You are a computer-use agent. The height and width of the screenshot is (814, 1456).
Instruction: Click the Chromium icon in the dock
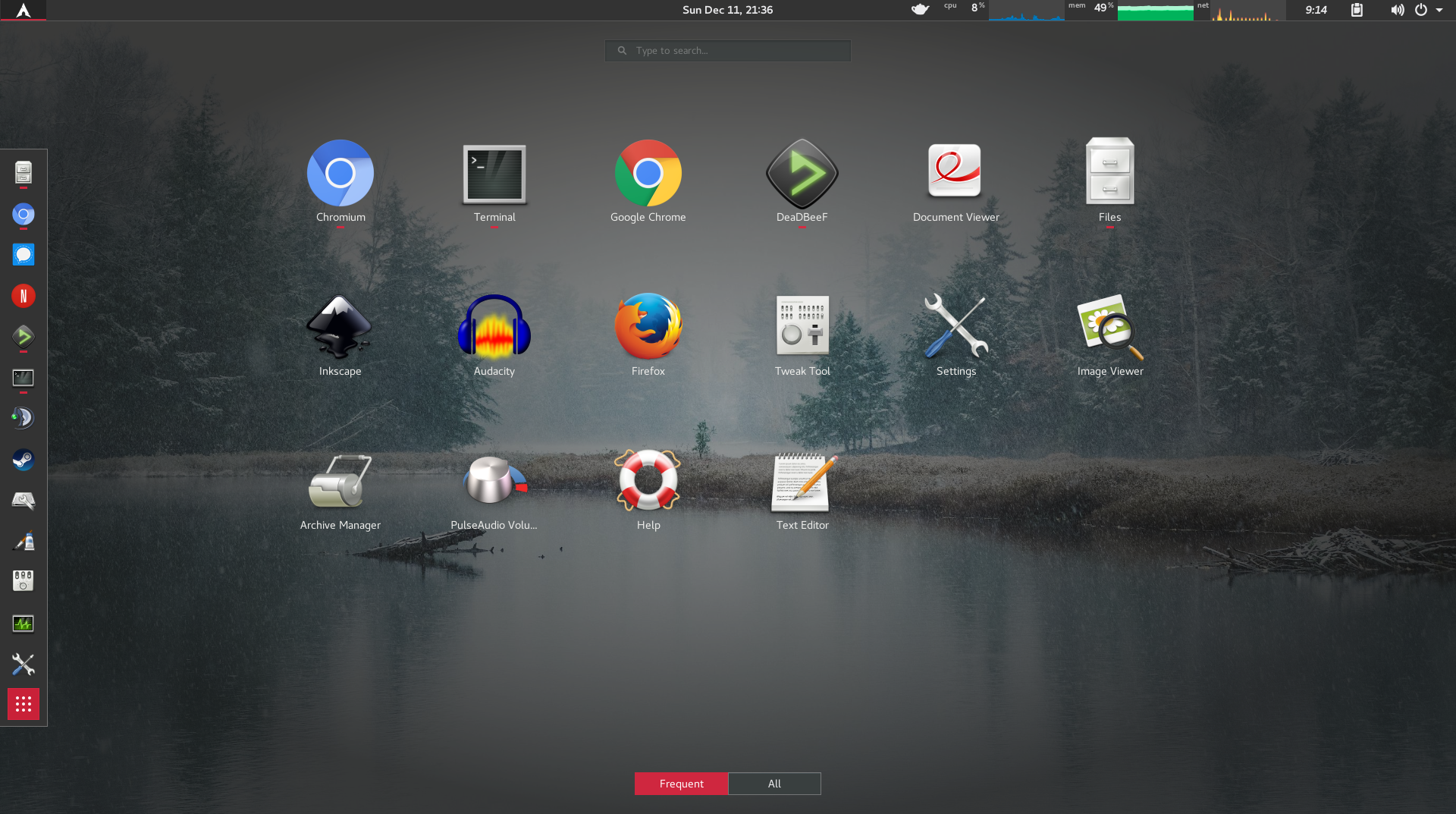tap(24, 215)
